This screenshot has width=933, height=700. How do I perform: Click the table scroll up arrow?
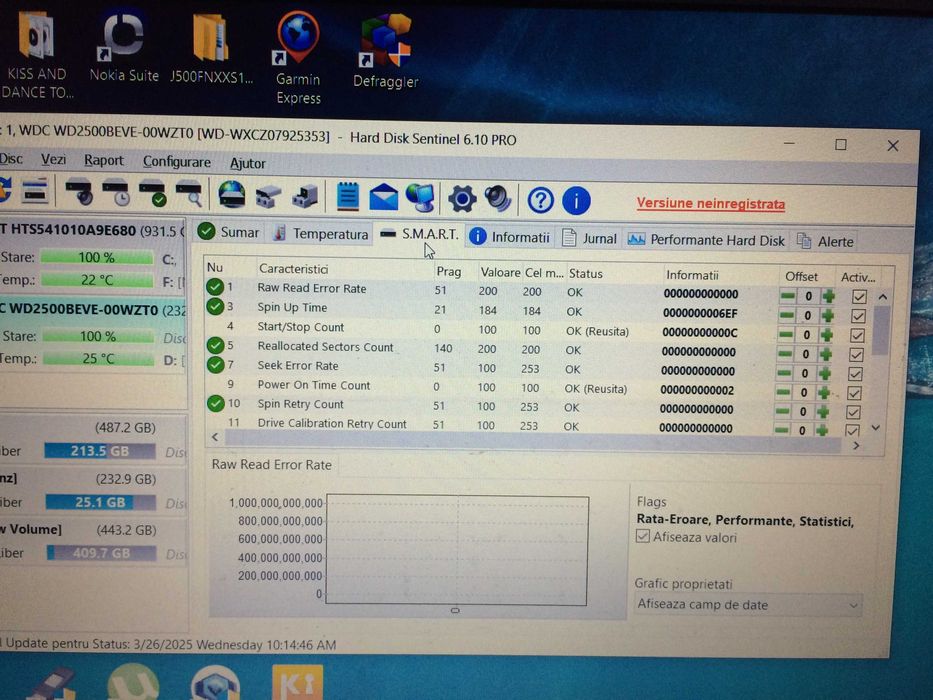pos(882,296)
